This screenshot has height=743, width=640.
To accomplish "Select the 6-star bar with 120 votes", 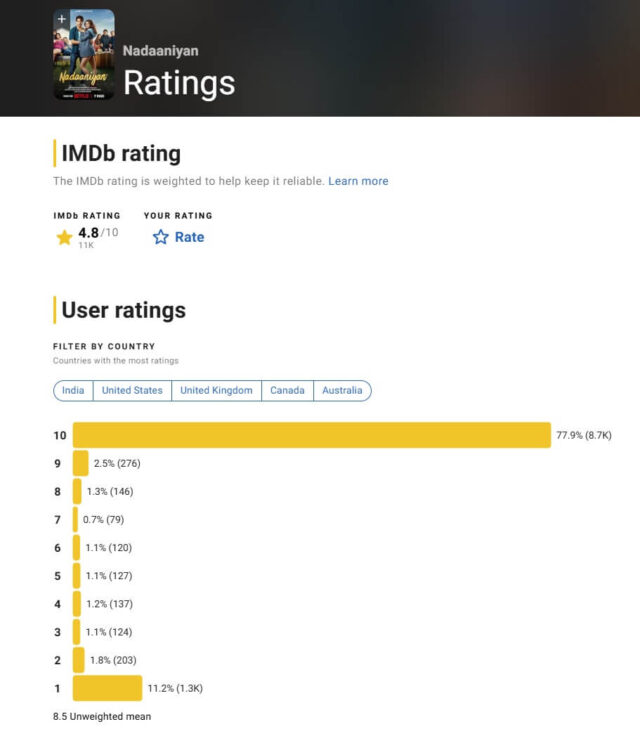I will (76, 547).
